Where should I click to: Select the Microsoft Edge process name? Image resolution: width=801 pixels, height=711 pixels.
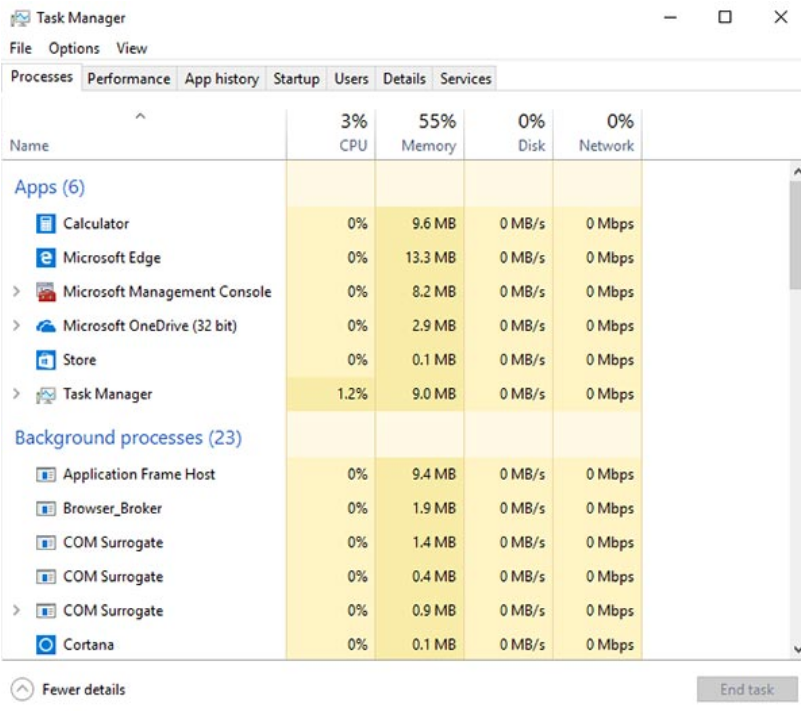(112, 258)
